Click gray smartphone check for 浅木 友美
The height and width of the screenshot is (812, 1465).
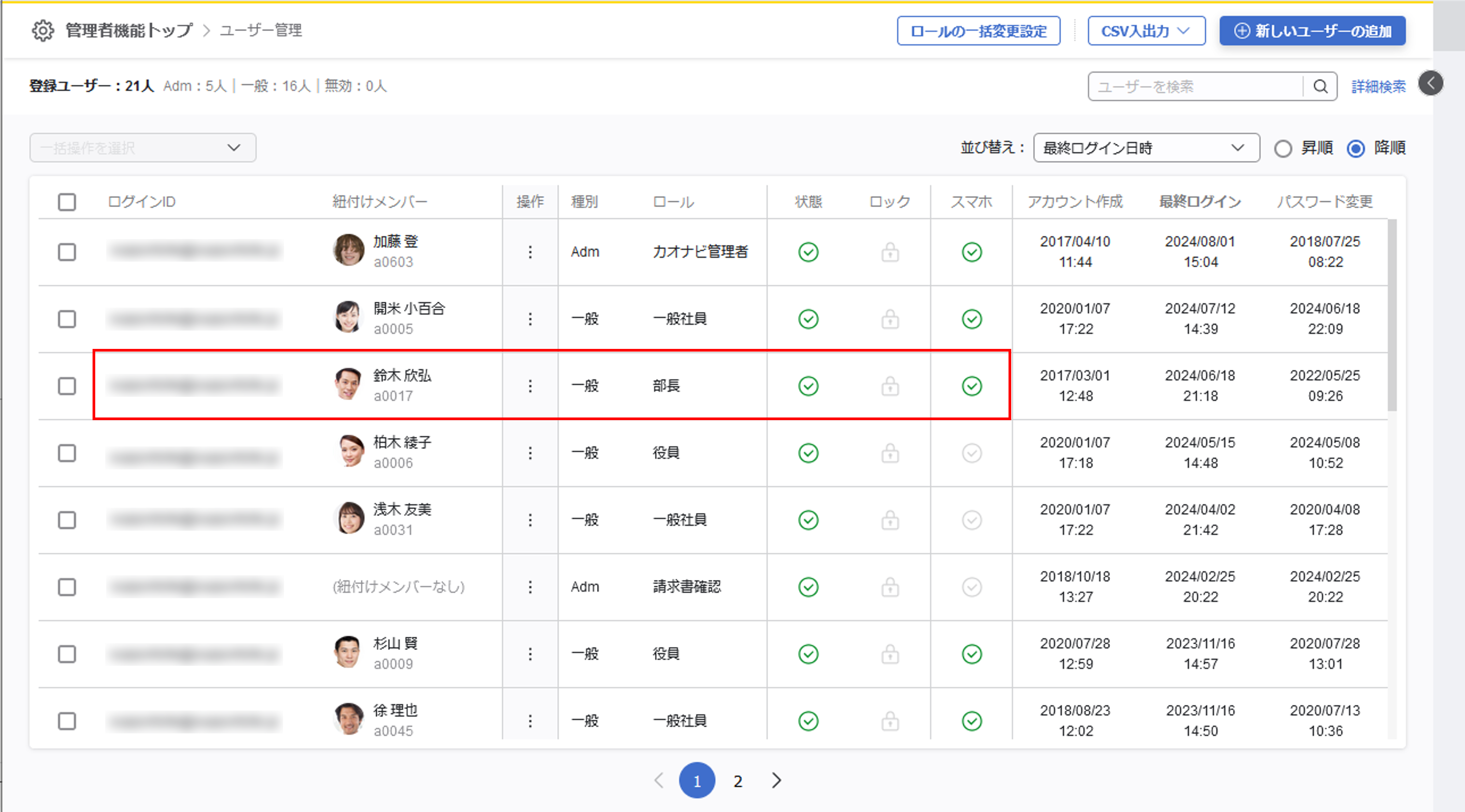972,520
